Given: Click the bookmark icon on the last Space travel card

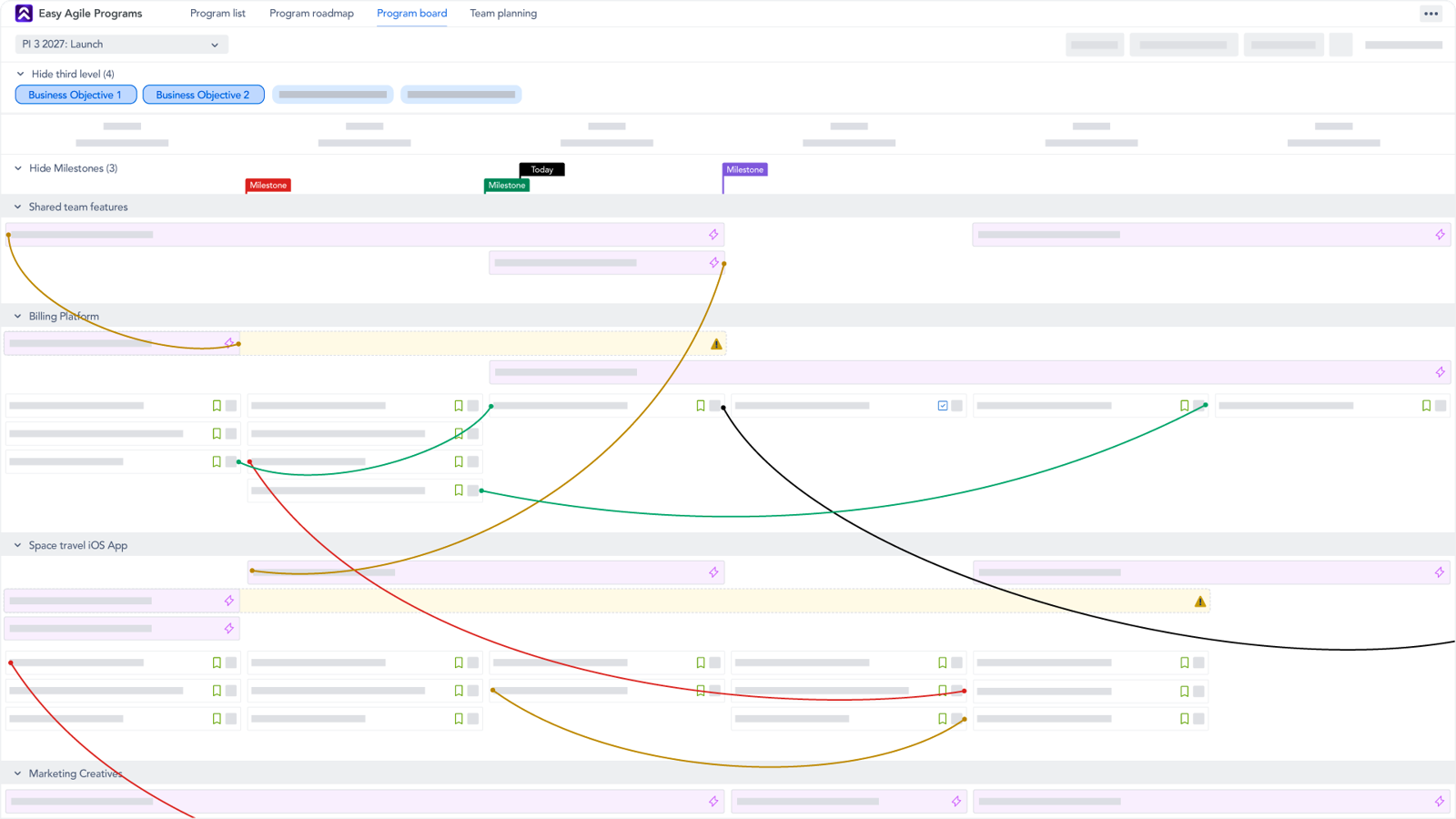Looking at the screenshot, I should coord(1183,718).
